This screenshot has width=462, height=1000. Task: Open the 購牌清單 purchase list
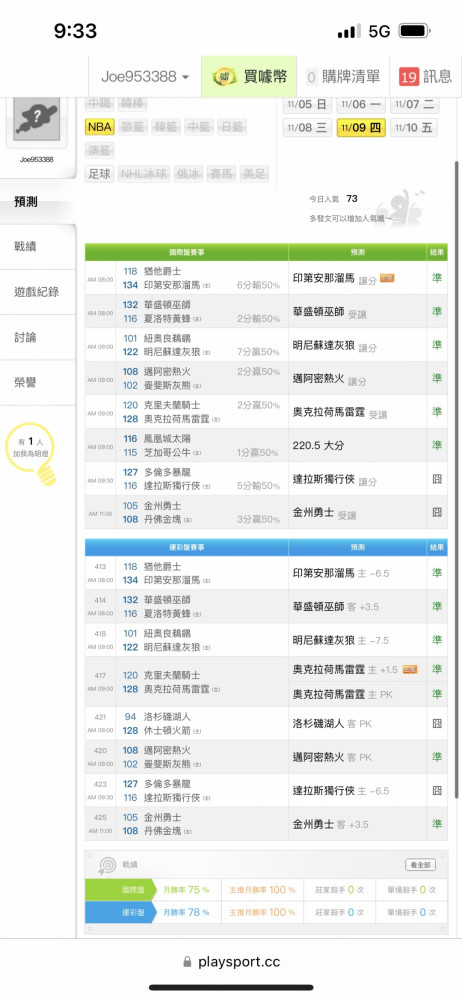[x=343, y=77]
